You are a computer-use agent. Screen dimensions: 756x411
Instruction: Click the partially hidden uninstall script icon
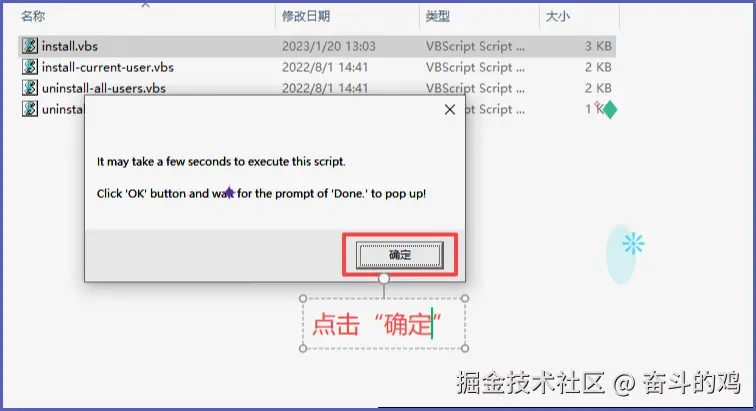click(x=29, y=109)
